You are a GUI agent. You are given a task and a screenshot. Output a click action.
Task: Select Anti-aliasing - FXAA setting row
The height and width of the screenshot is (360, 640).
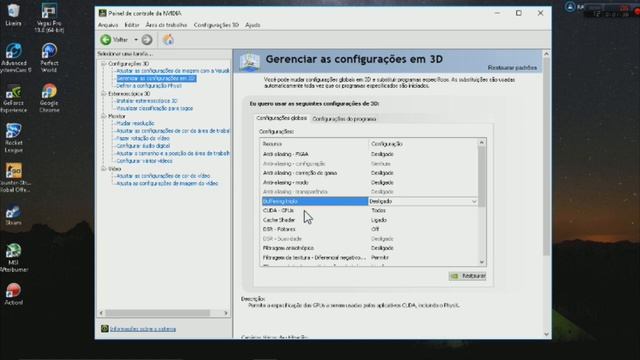point(369,154)
